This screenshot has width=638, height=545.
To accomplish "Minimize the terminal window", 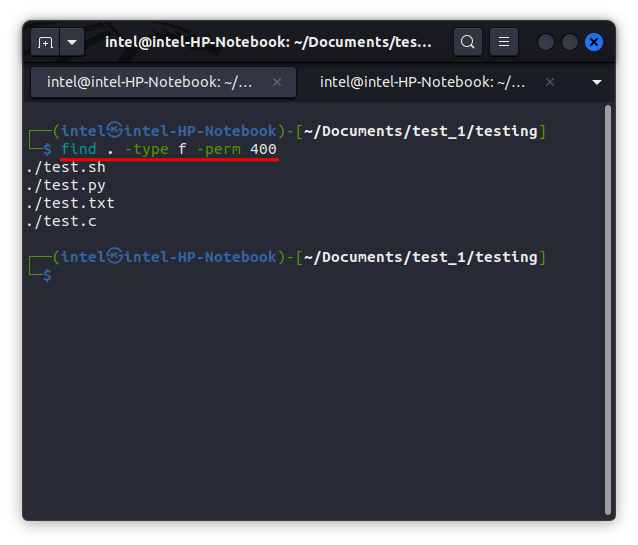I will [x=546, y=42].
